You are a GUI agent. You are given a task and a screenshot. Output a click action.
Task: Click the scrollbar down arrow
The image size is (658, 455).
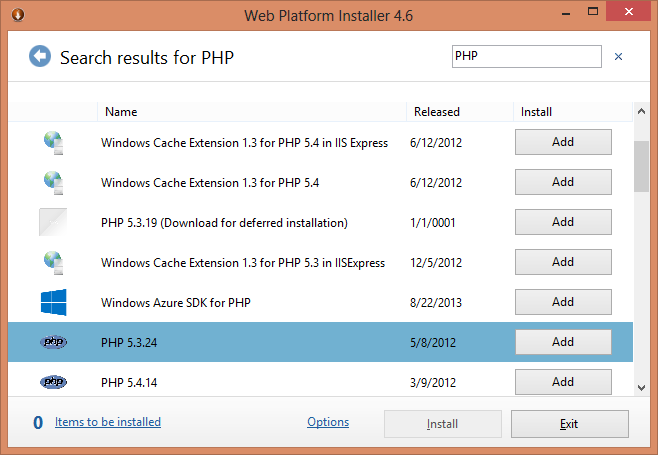(x=641, y=387)
